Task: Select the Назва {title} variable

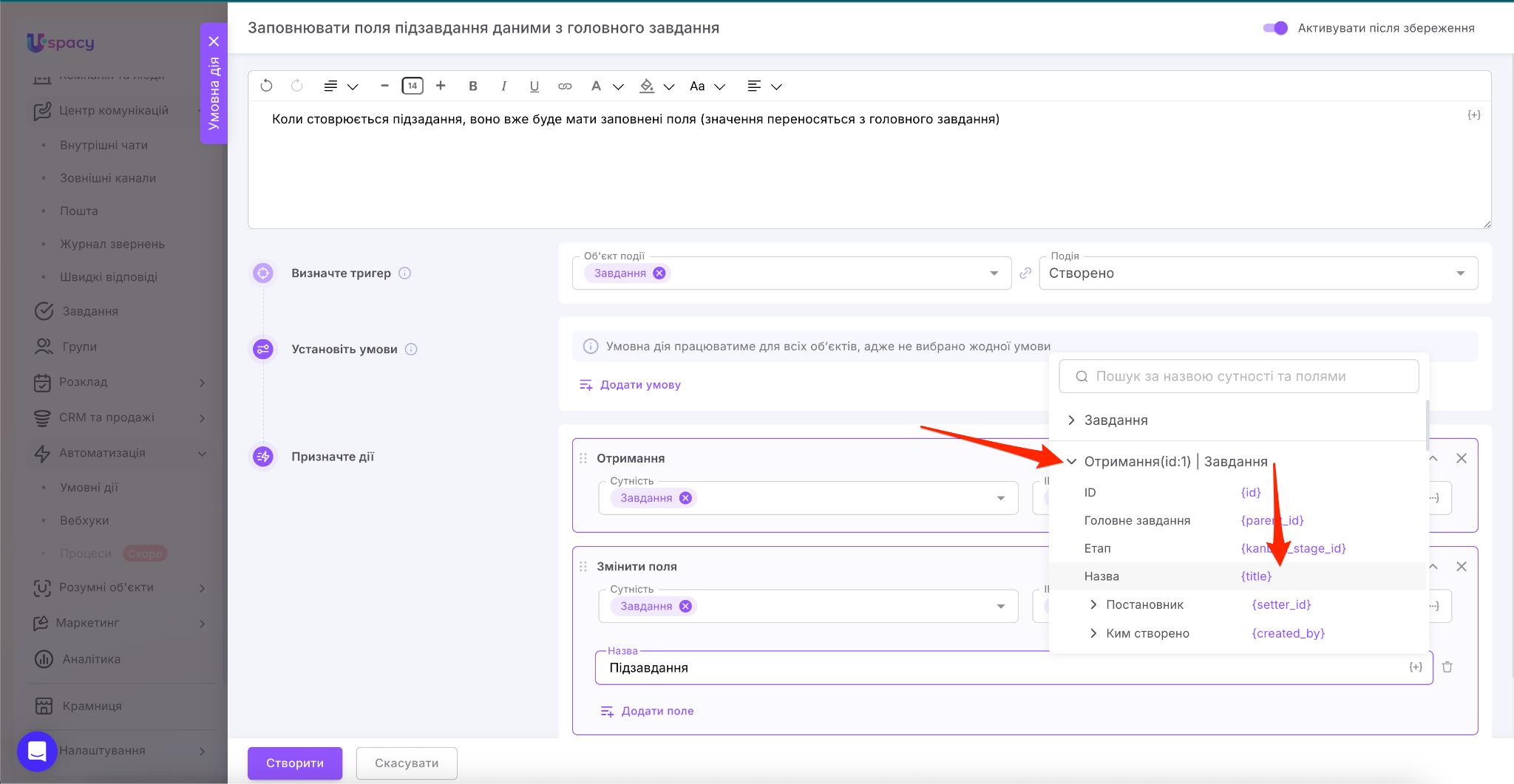Action: point(1255,576)
